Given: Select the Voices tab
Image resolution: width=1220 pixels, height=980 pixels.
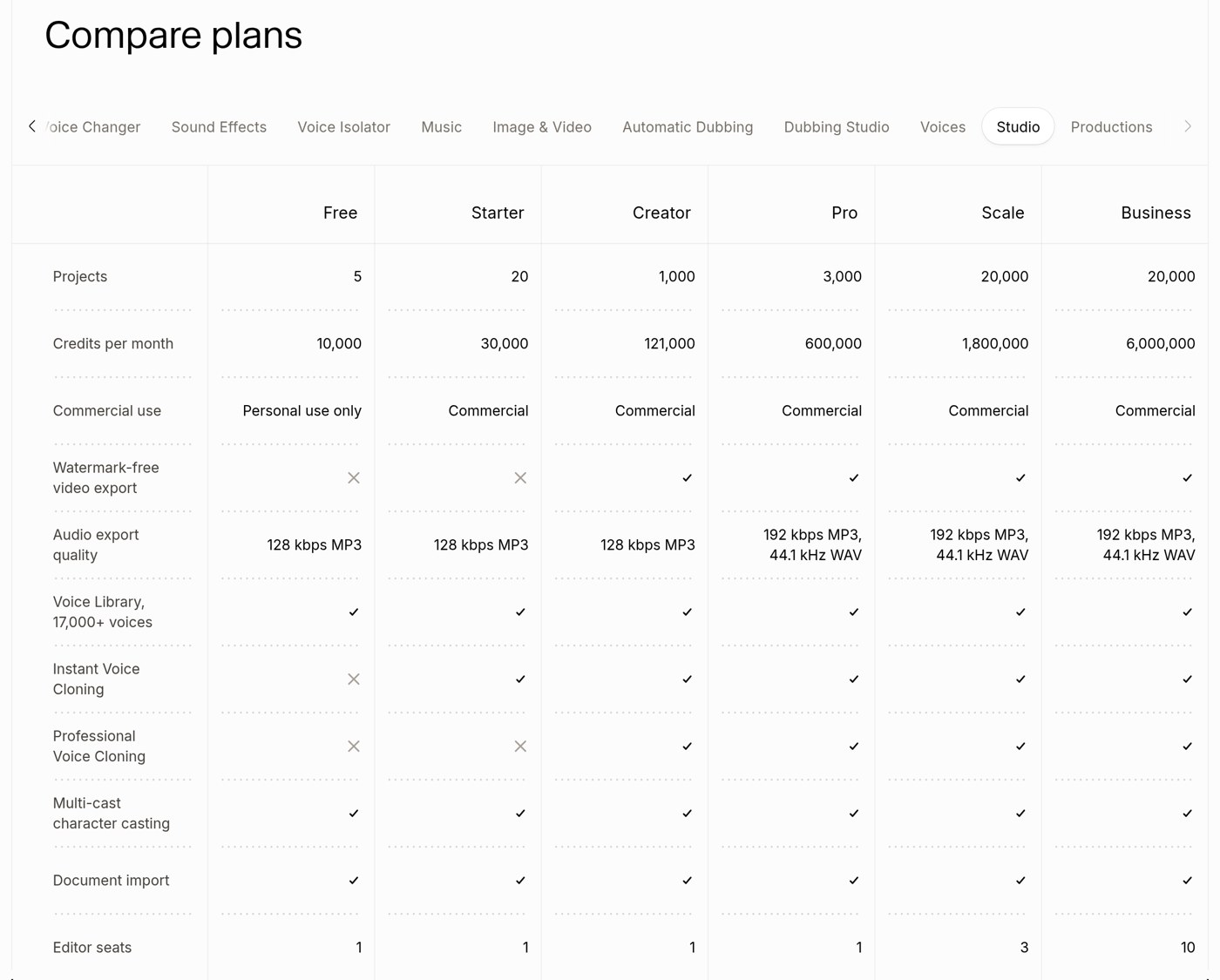Looking at the screenshot, I should click(x=943, y=127).
